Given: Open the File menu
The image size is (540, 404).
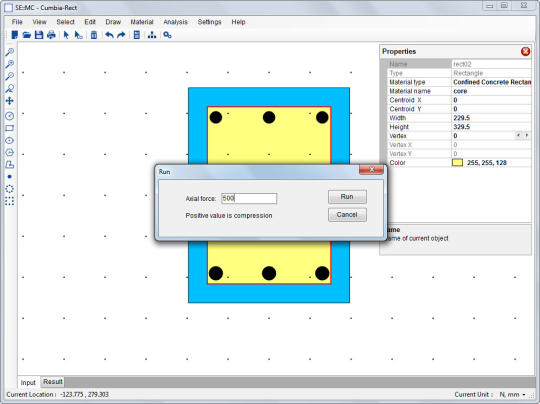Looking at the screenshot, I should (17, 22).
